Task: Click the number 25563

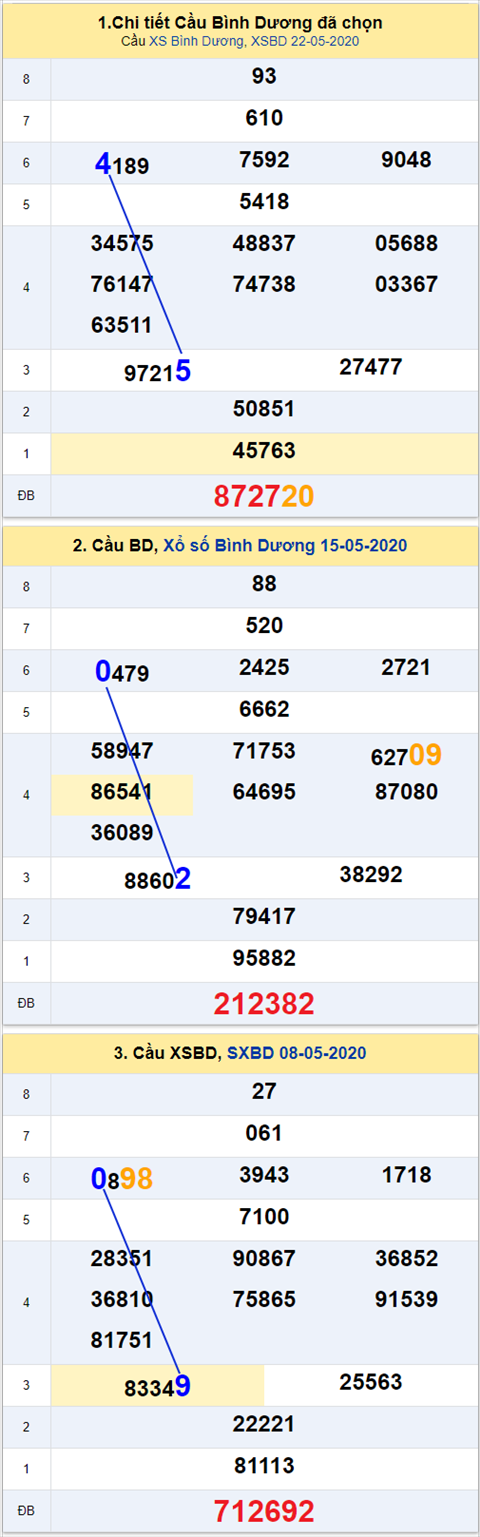Action: click(x=371, y=1382)
